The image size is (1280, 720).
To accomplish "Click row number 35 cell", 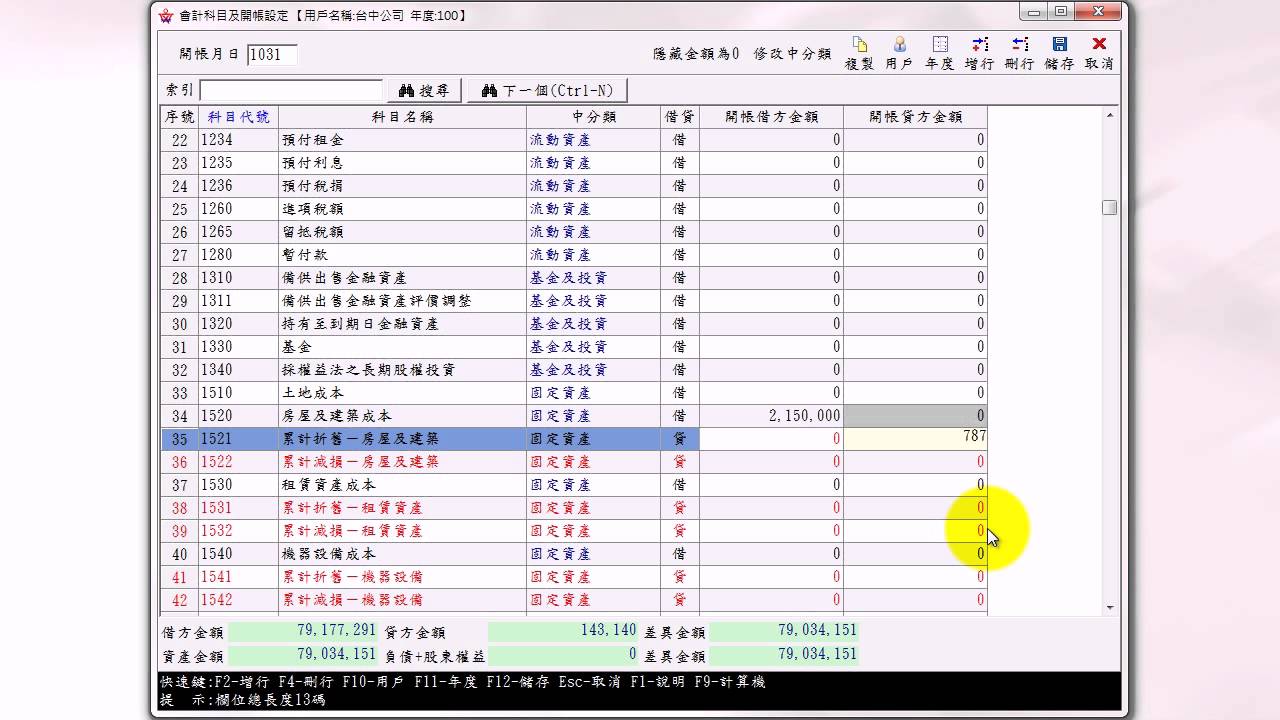I will pyautogui.click(x=180, y=439).
